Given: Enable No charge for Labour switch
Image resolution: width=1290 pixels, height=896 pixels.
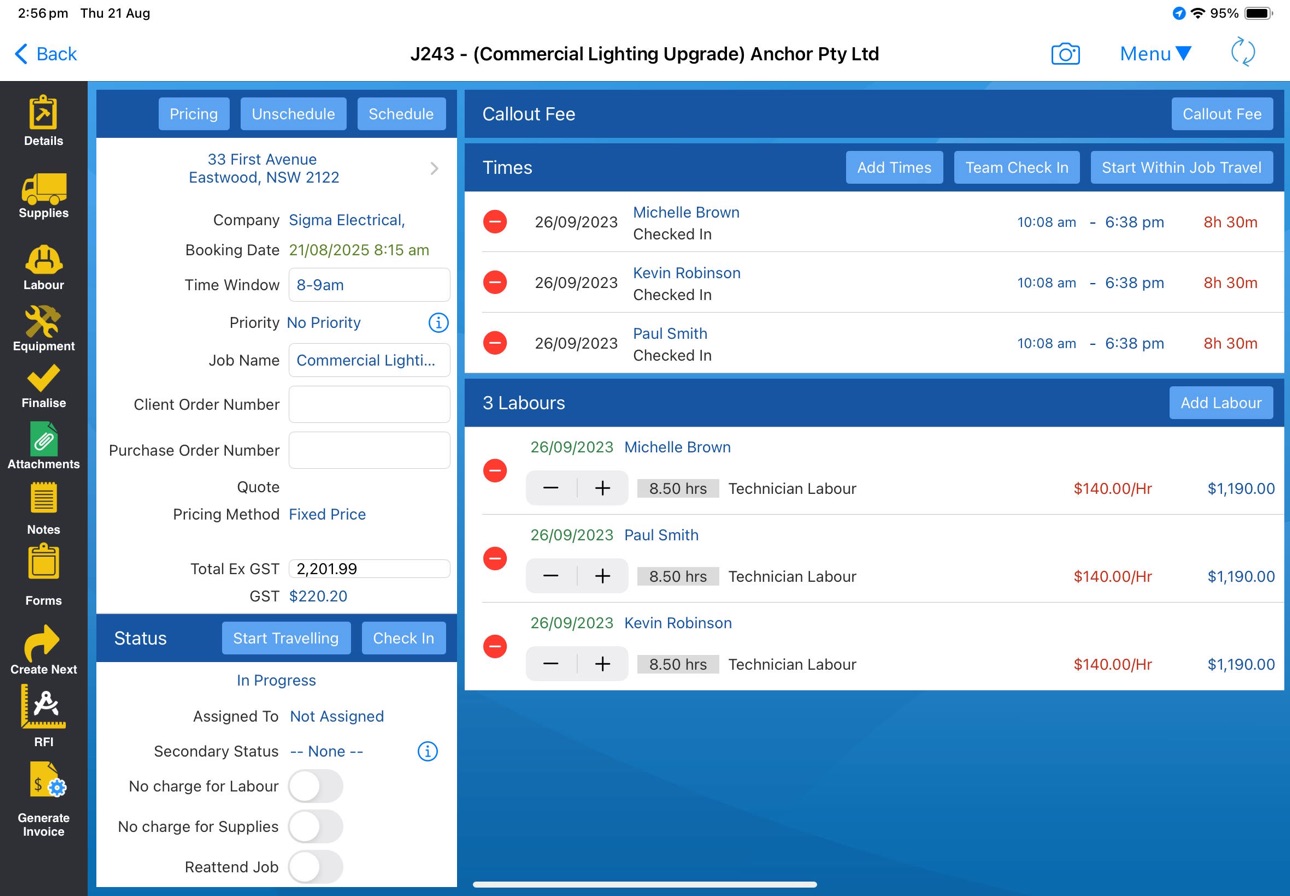Looking at the screenshot, I should tap(316, 786).
